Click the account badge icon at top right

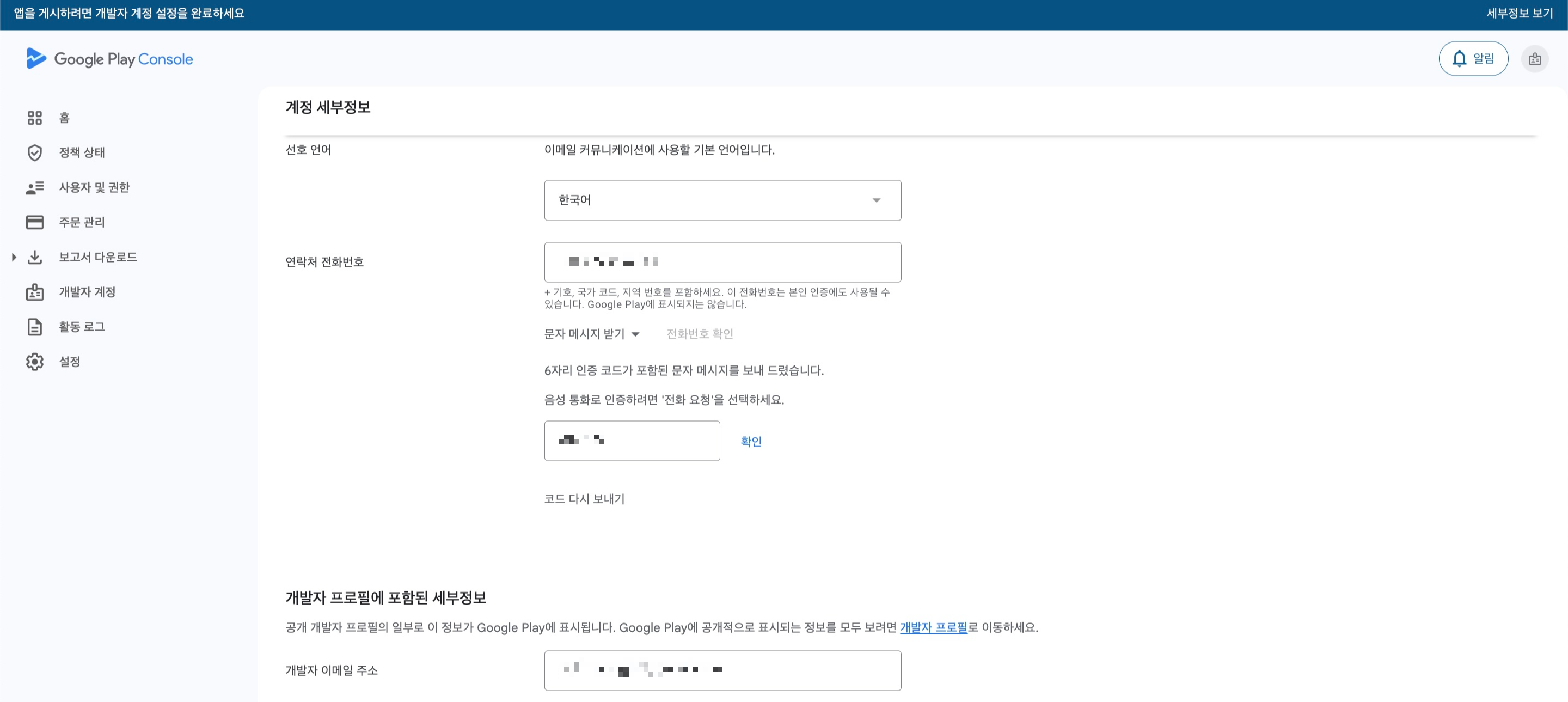click(x=1535, y=59)
